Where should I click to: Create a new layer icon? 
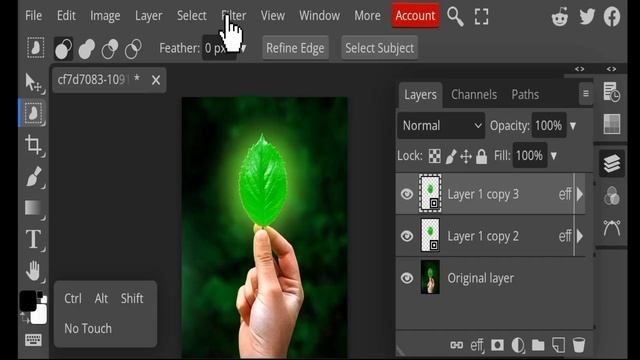pos(558,345)
